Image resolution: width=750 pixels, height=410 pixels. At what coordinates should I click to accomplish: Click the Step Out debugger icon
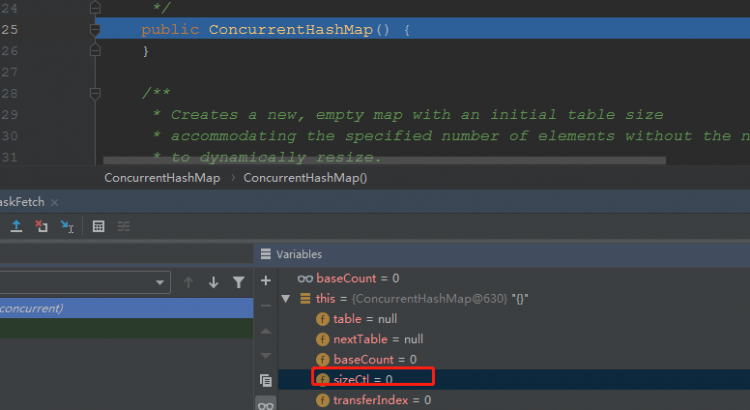[x=14, y=227]
